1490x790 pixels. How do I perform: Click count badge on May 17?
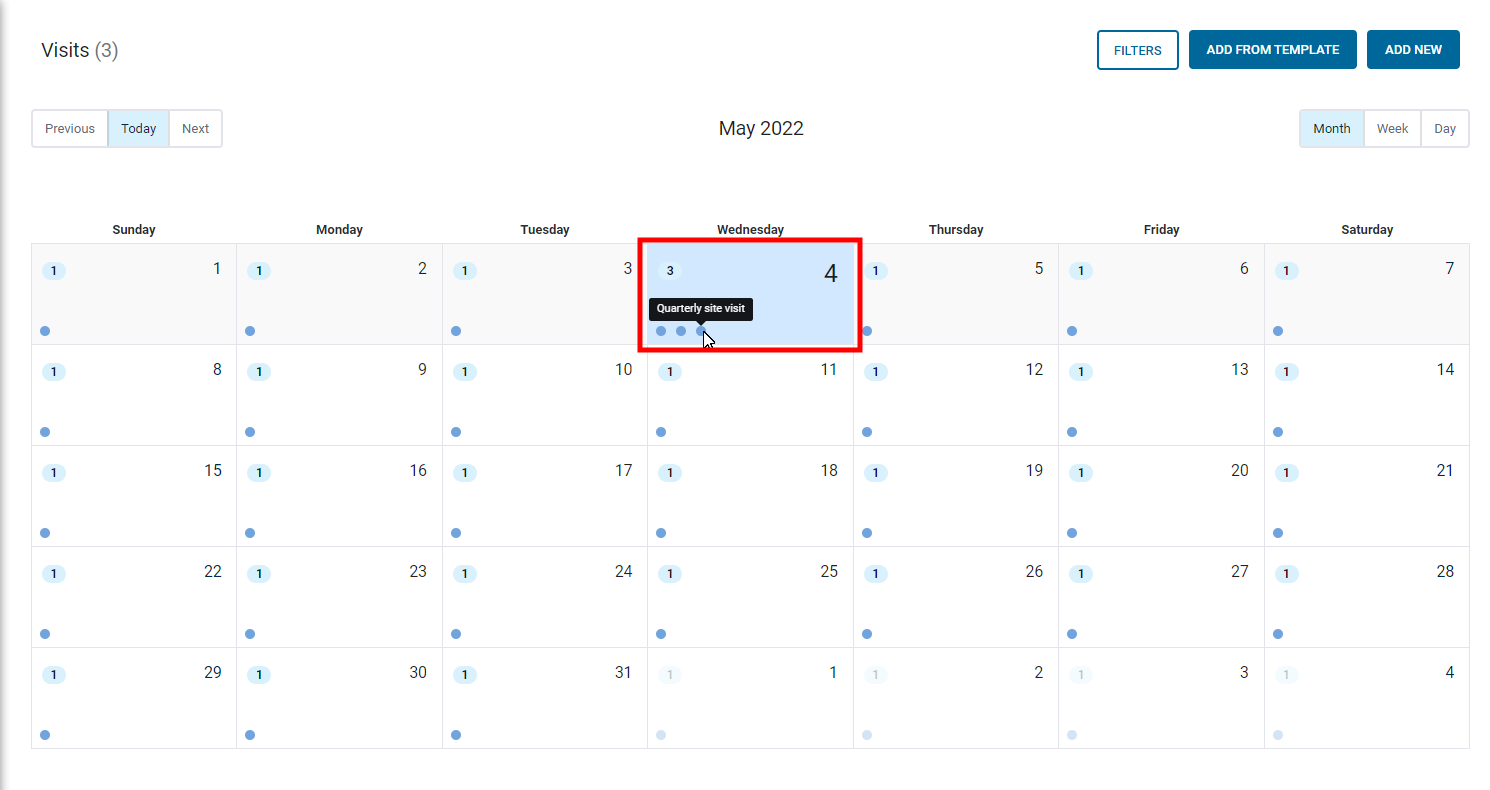(x=465, y=473)
